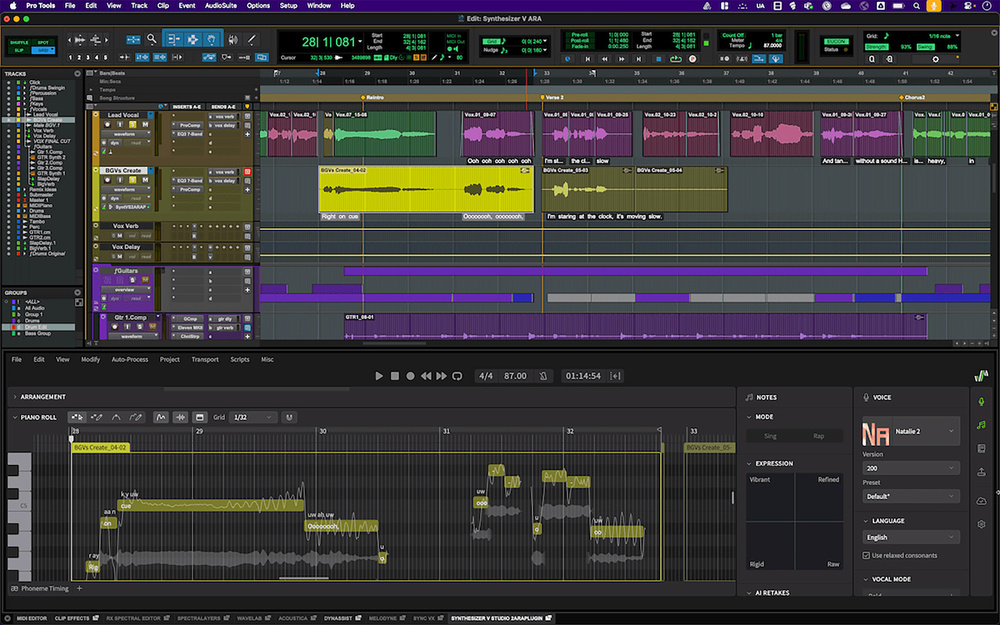Viewport: 1000px width, 625px height.
Task: Collapse the Expression section
Action: point(750,464)
